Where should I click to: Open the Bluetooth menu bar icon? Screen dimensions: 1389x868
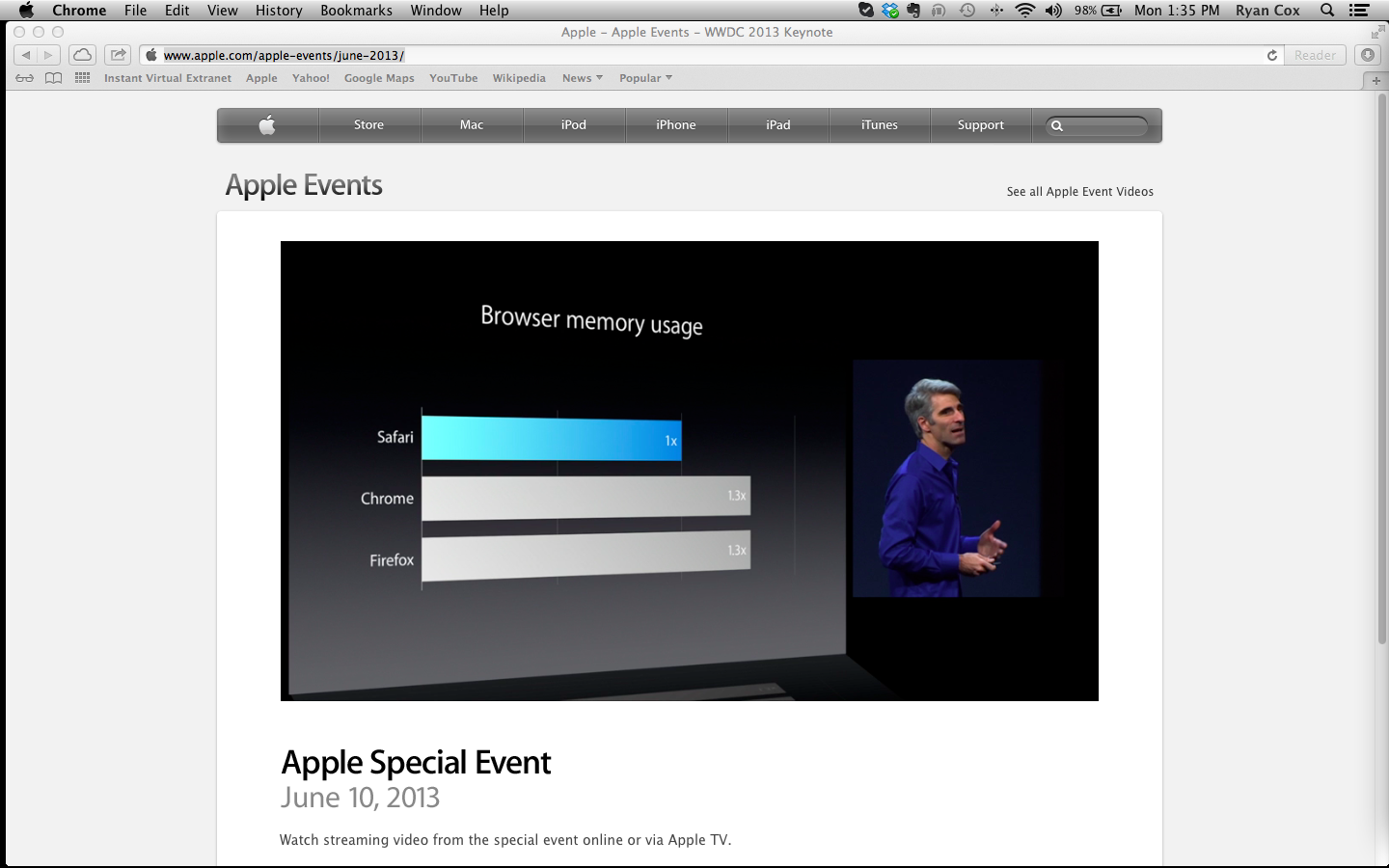(x=996, y=11)
